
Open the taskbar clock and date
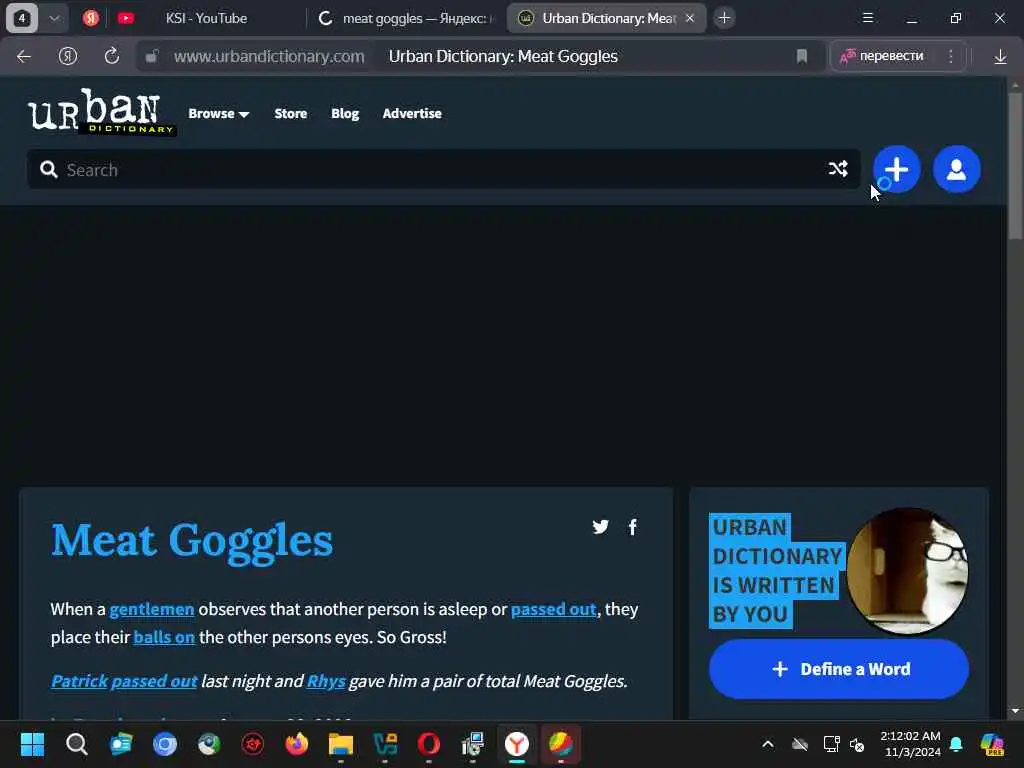(x=910, y=744)
